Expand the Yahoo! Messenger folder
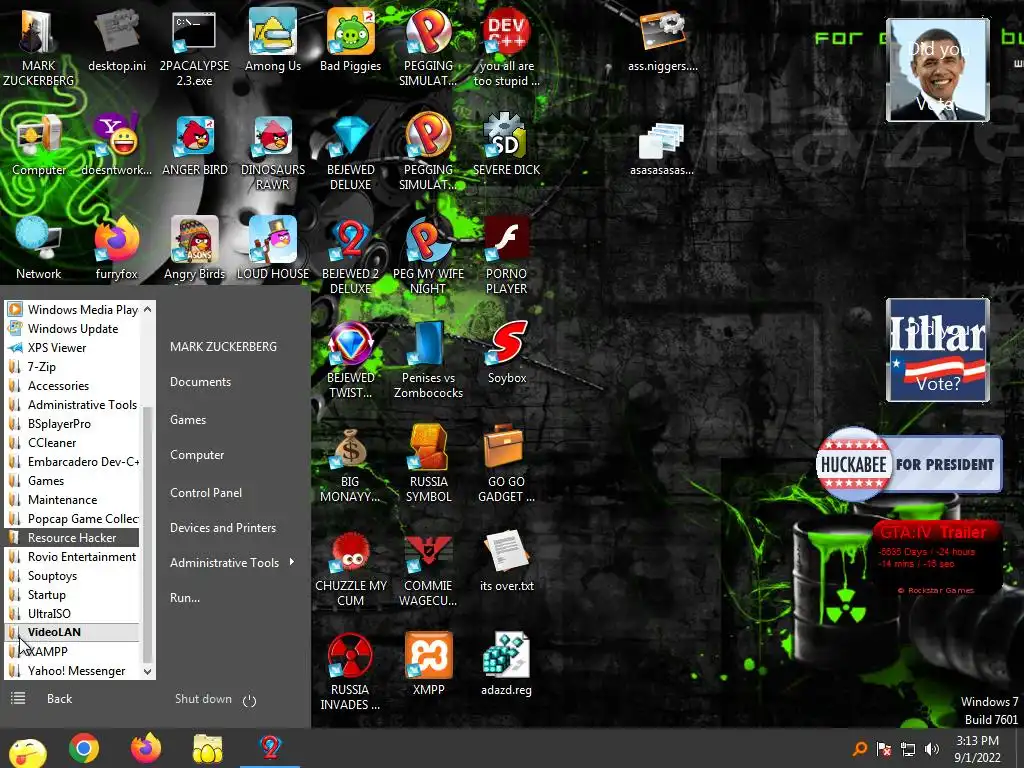The width and height of the screenshot is (1024, 768). tap(72, 671)
